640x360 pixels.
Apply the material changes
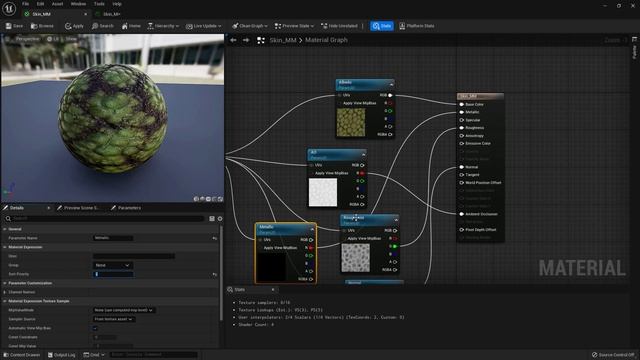pyautogui.click(x=74, y=26)
